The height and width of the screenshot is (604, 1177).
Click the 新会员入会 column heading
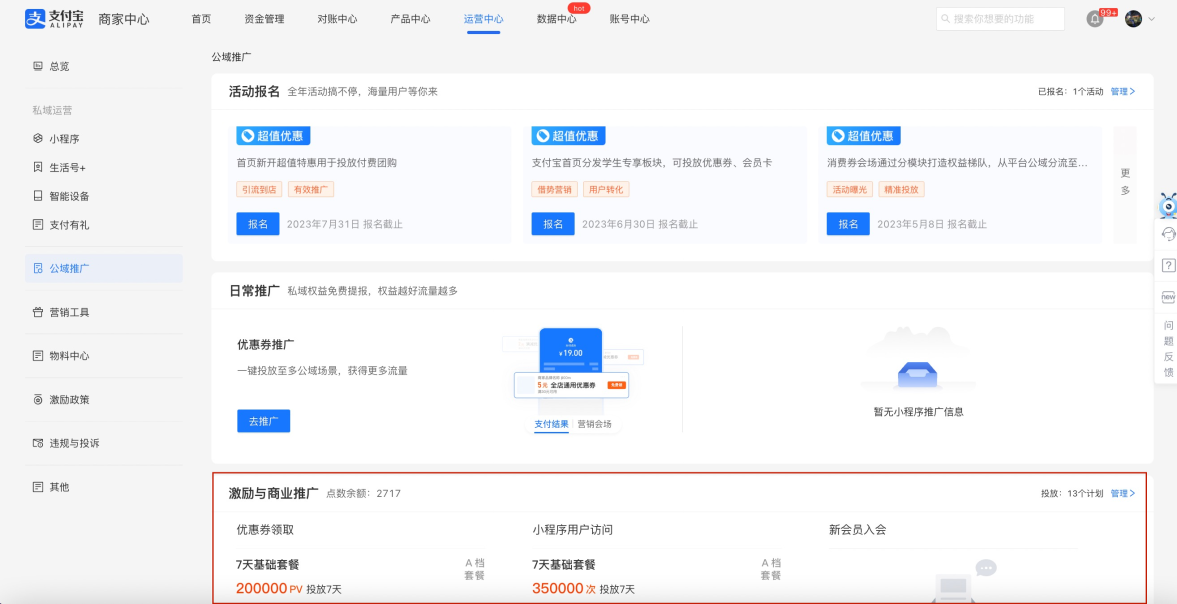coord(858,530)
